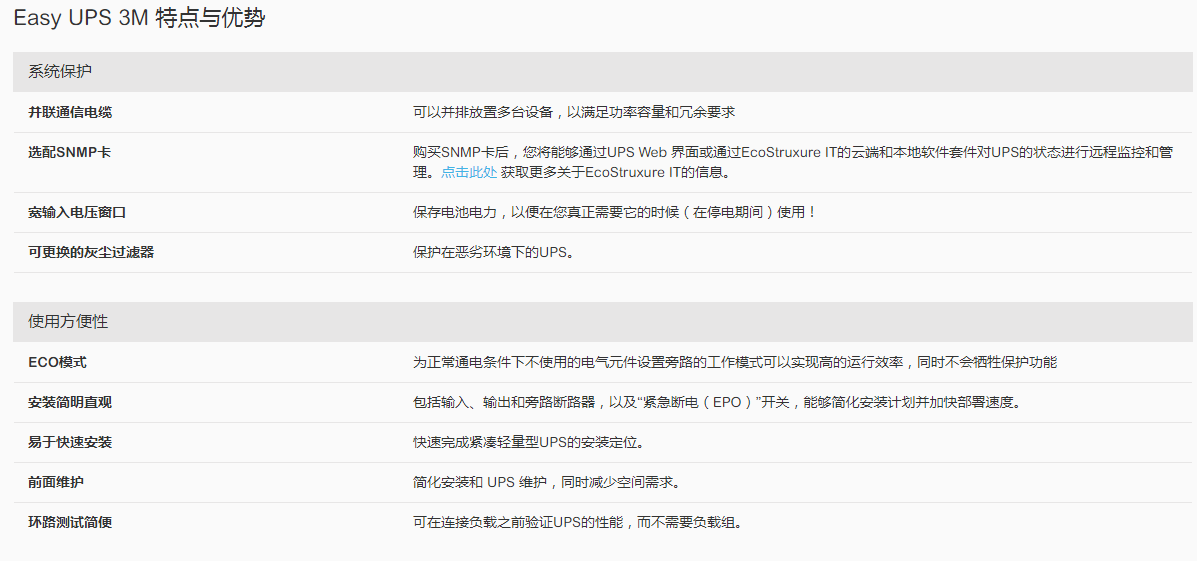
Task: Click the 可更换的灰尘过滤器 row label
Action: (x=91, y=252)
